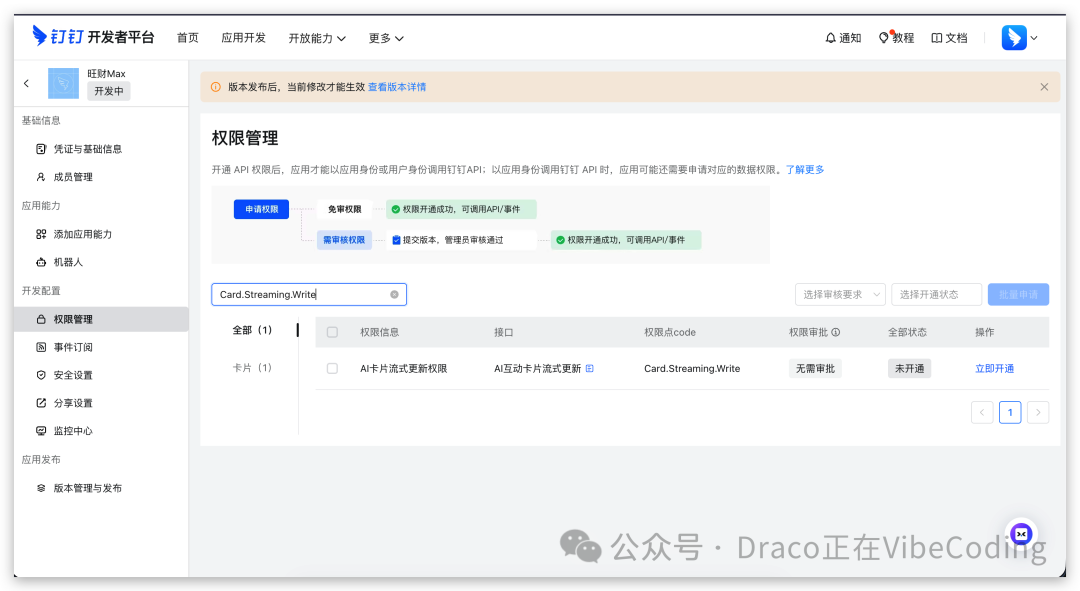Open the 了解更多 link
Screen dimensions: 1080x591
point(808,170)
